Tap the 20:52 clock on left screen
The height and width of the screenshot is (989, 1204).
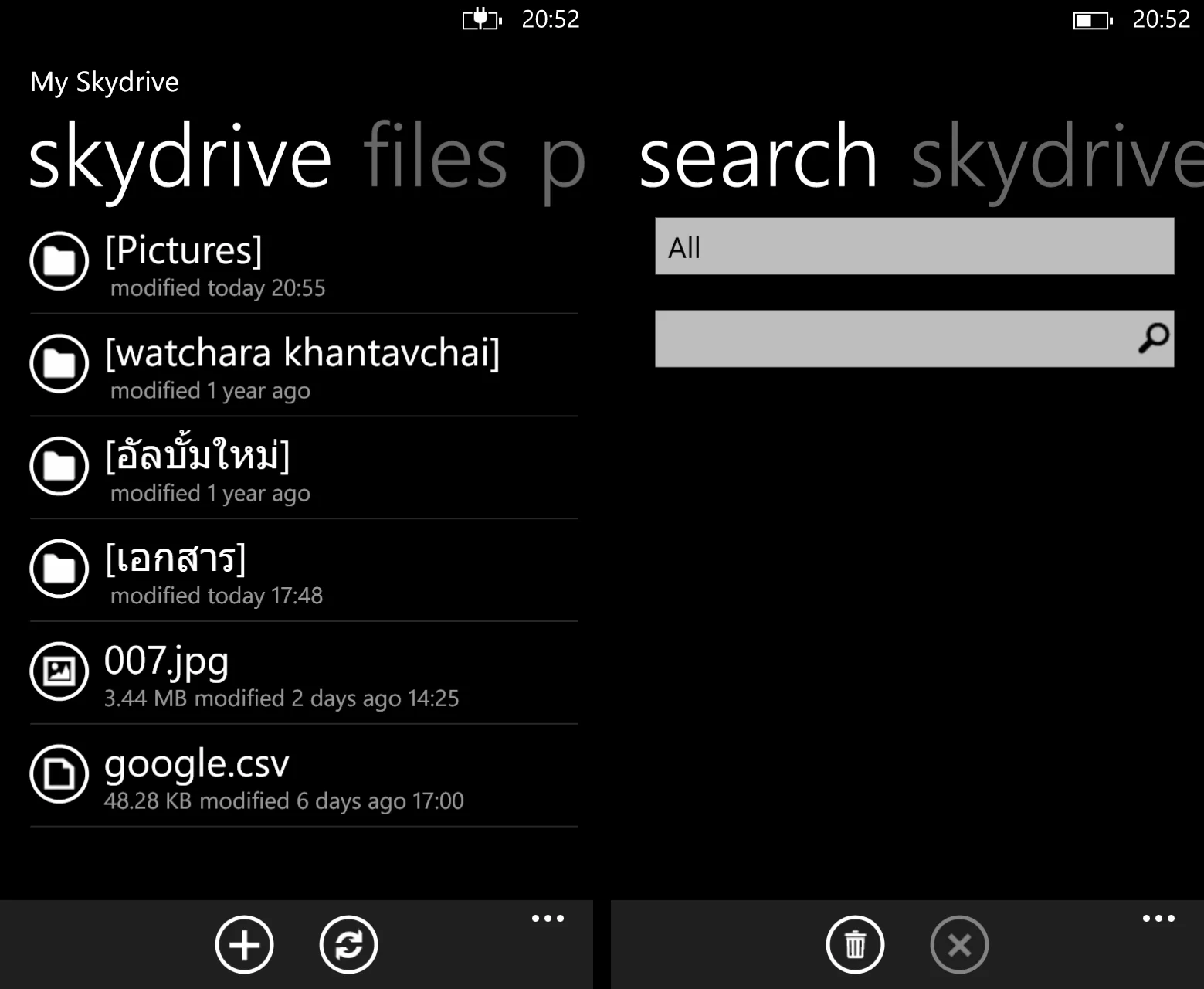click(551, 19)
